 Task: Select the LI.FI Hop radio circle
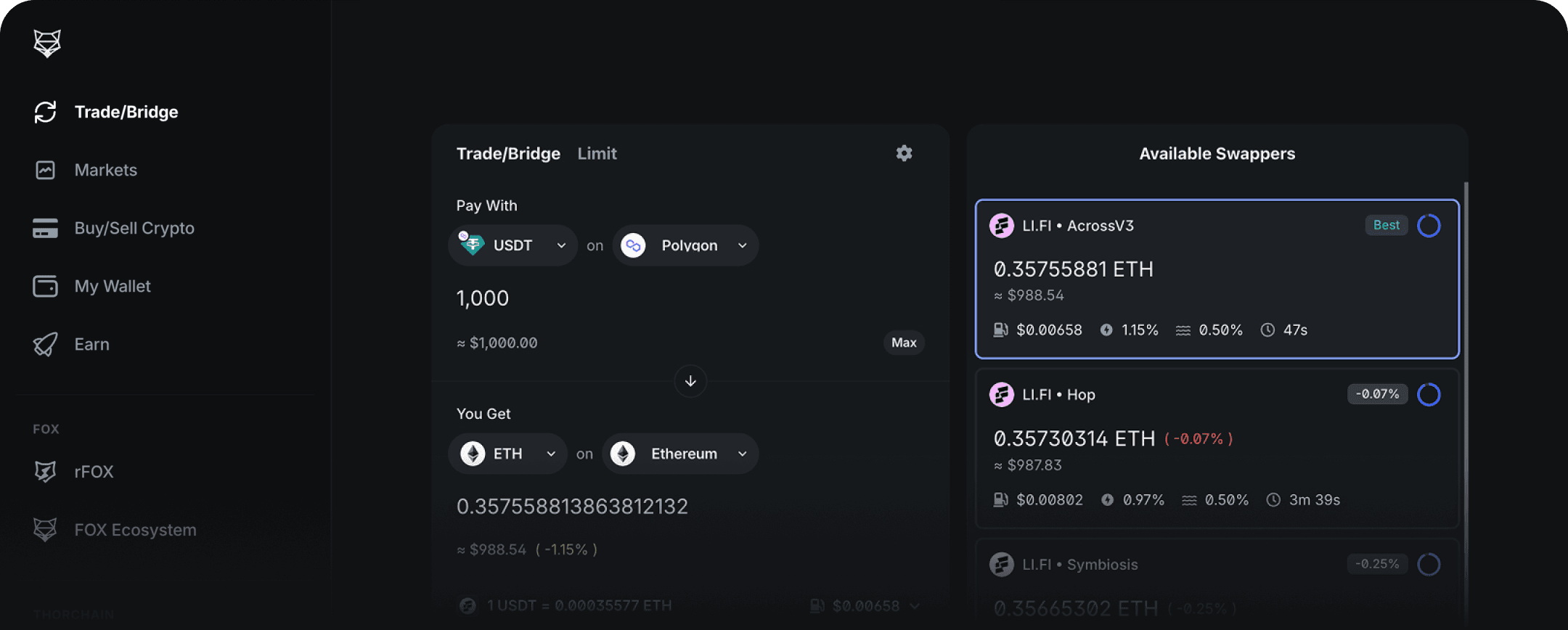1429,395
